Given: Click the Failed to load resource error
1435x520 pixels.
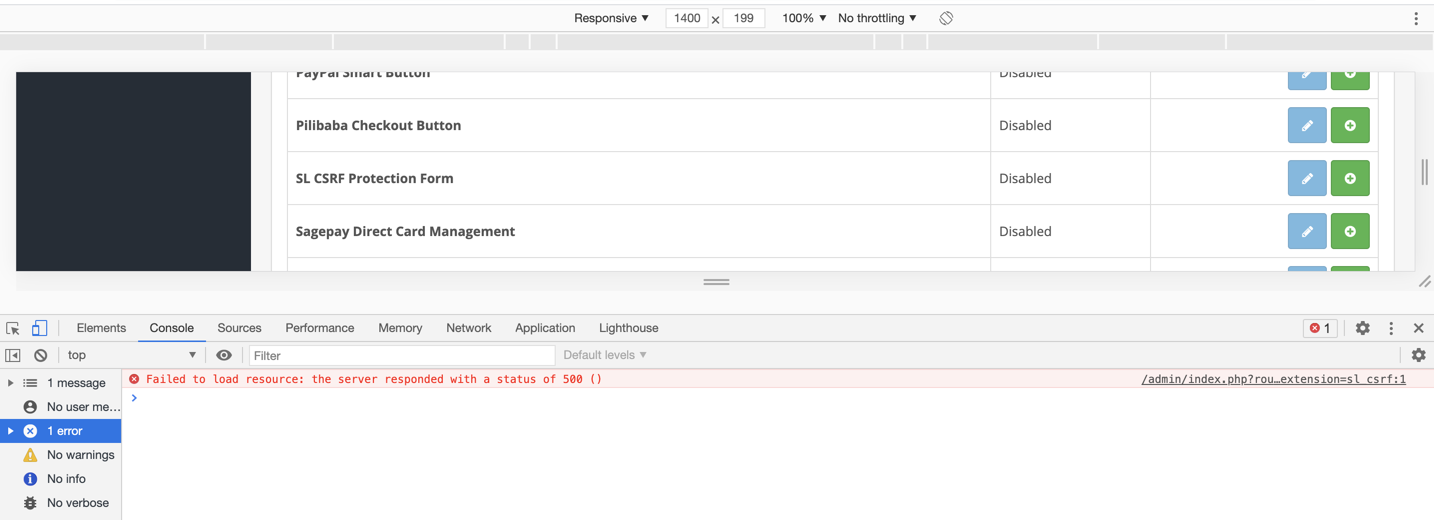Looking at the screenshot, I should (x=374, y=379).
